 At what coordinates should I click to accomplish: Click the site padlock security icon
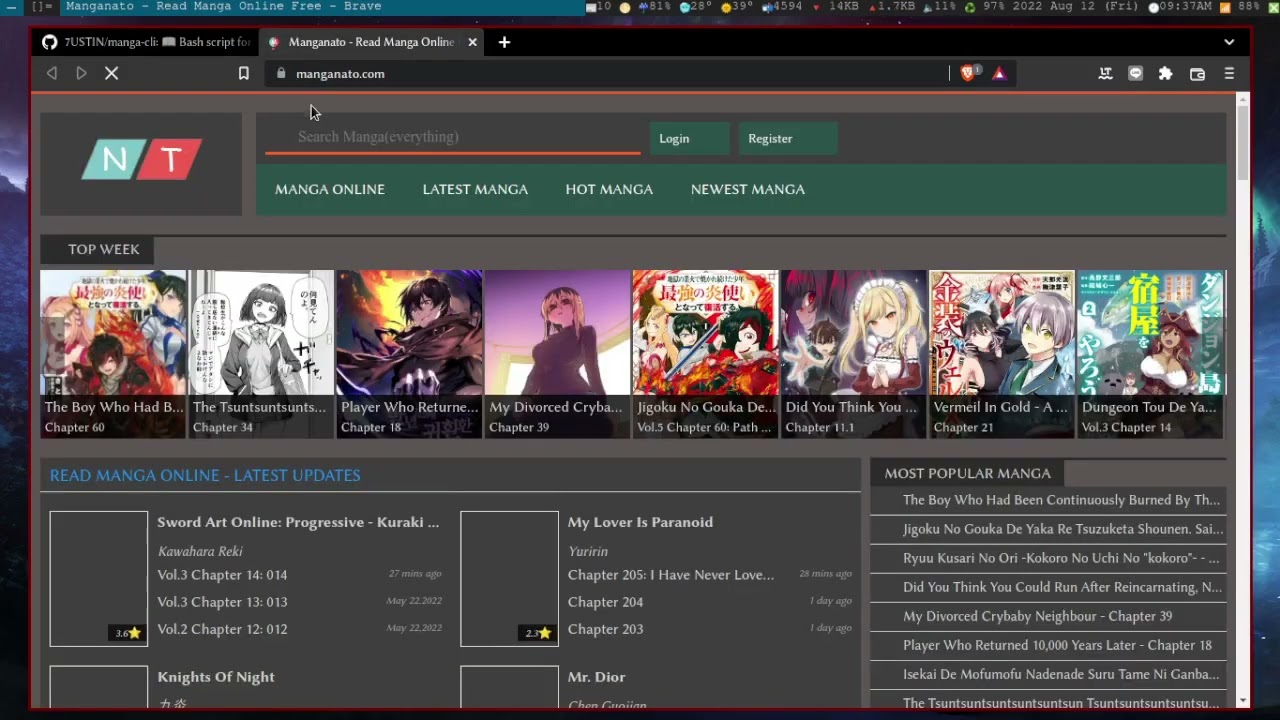(x=280, y=73)
